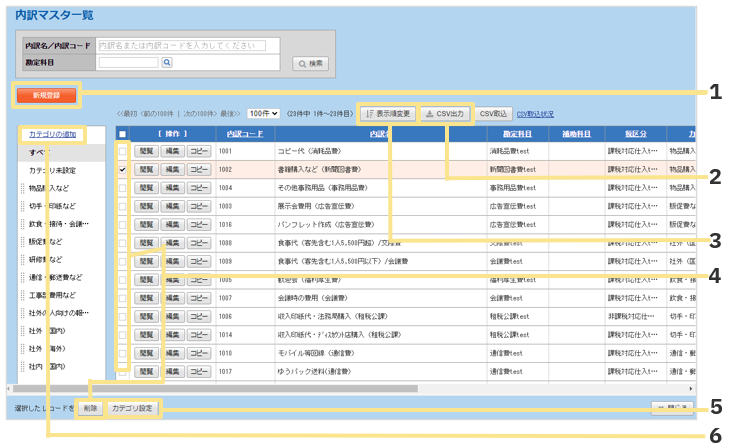This screenshot has height=448, width=729.
Task: Toggle the select-all checkbox in table header
Action: pos(122,134)
